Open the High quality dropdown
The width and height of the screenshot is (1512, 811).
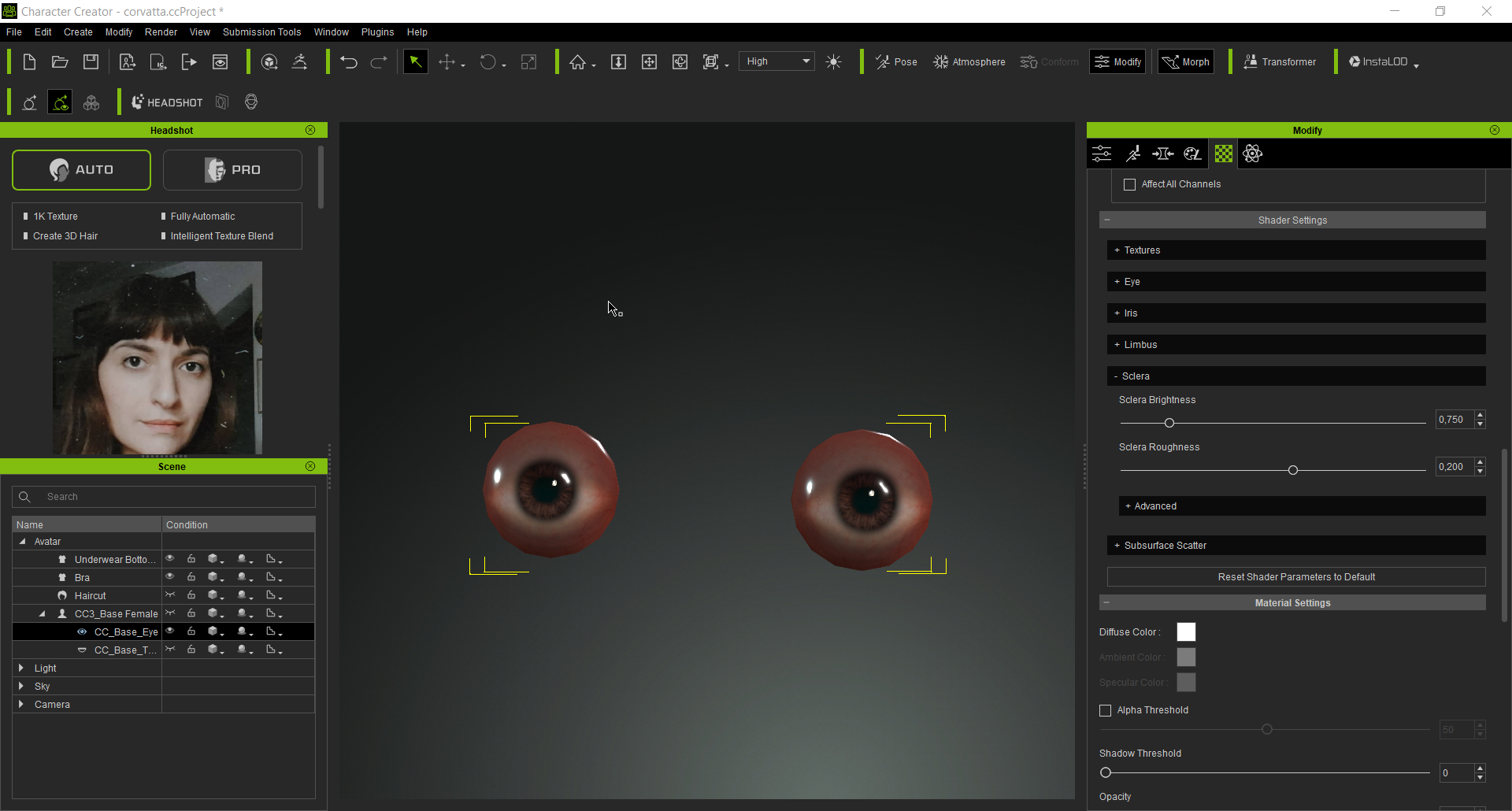coord(777,61)
